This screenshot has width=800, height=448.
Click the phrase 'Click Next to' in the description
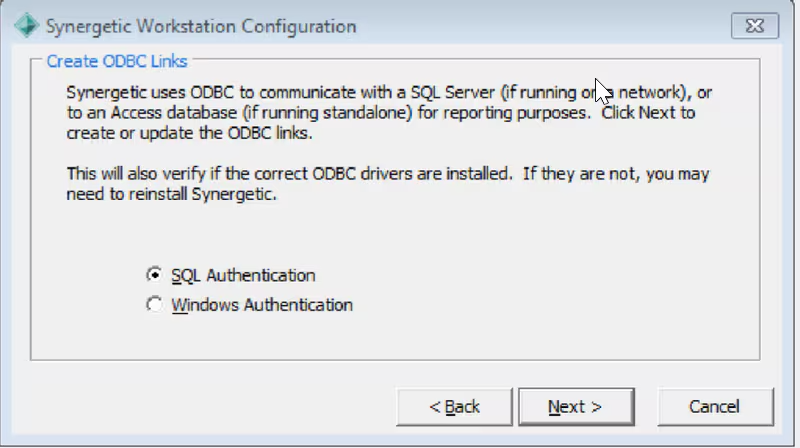pos(648,113)
